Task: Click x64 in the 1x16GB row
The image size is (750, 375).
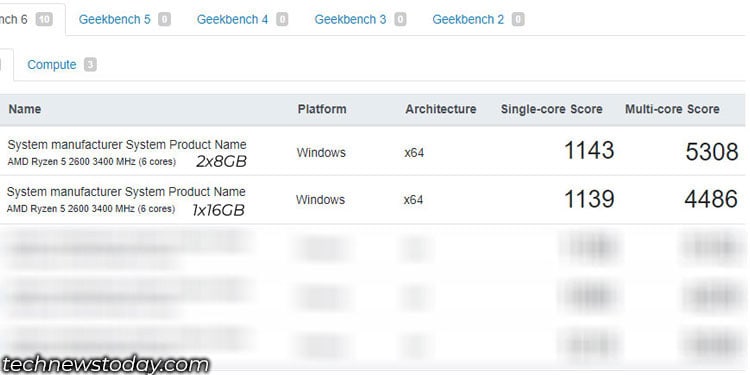Action: pos(414,200)
